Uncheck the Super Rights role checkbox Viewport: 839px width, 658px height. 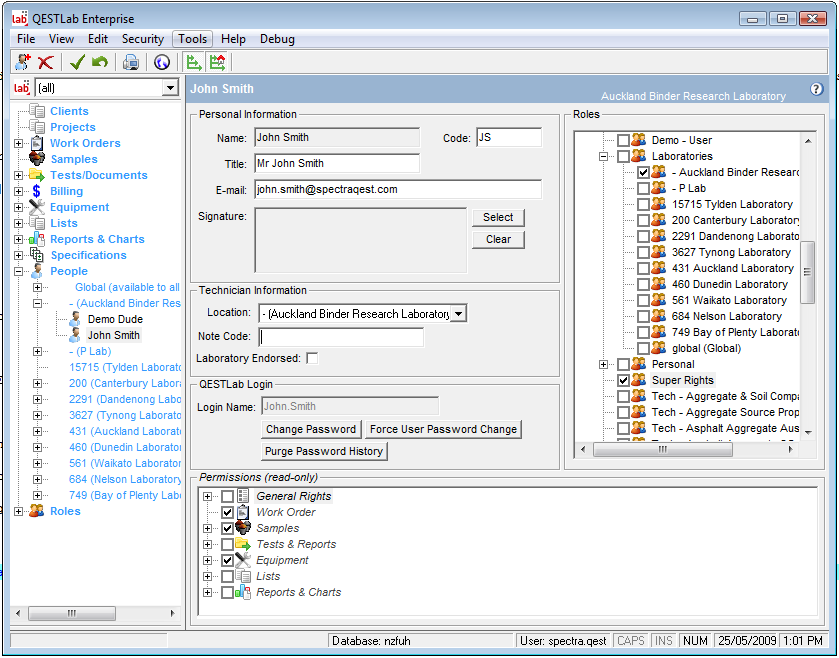(x=623, y=380)
